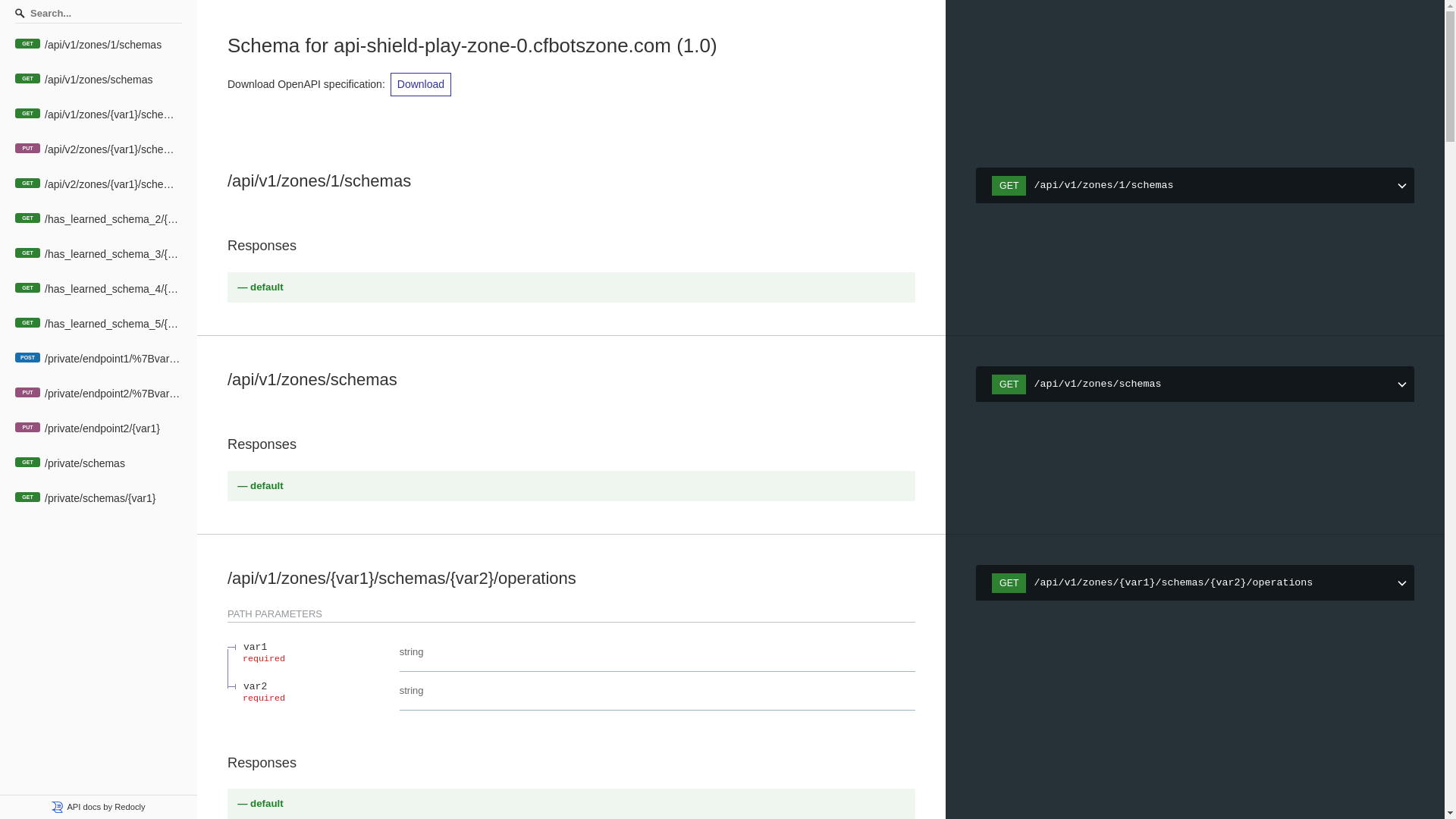This screenshot has width=1456, height=819.
Task: Click the Download OpenAPI specification button
Action: (421, 84)
